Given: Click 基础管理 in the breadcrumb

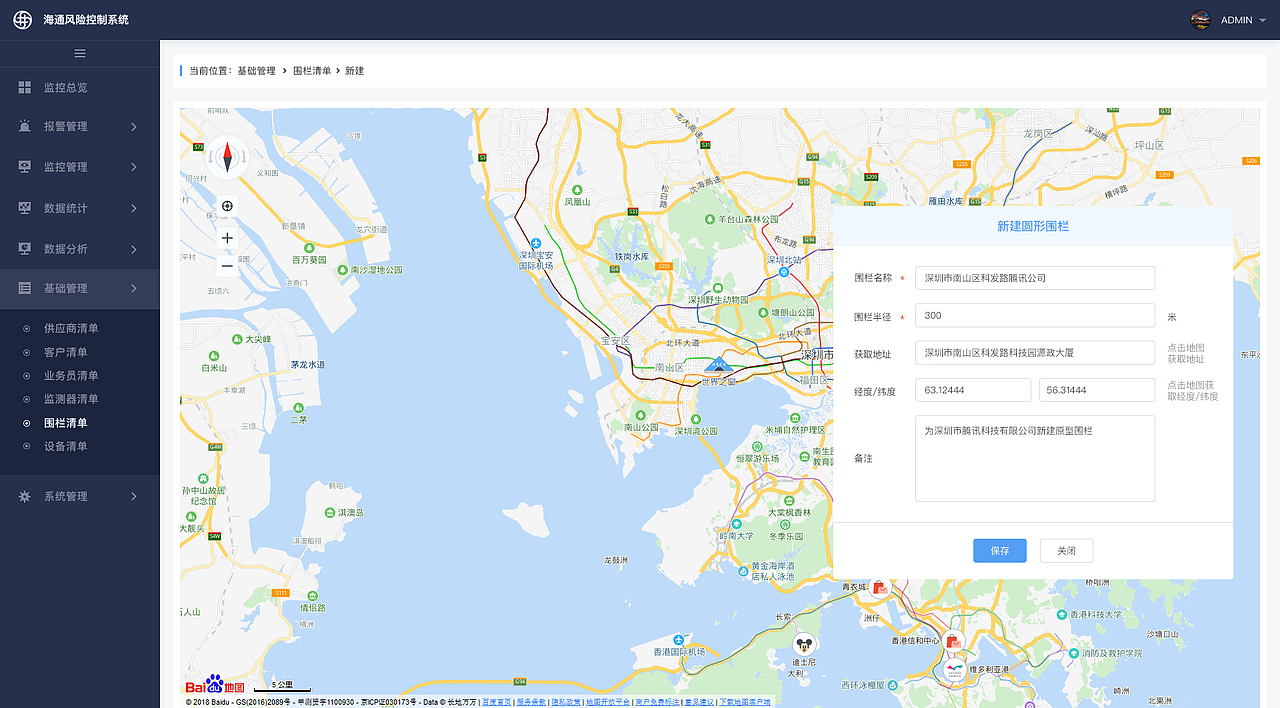Looking at the screenshot, I should click(x=256, y=71).
